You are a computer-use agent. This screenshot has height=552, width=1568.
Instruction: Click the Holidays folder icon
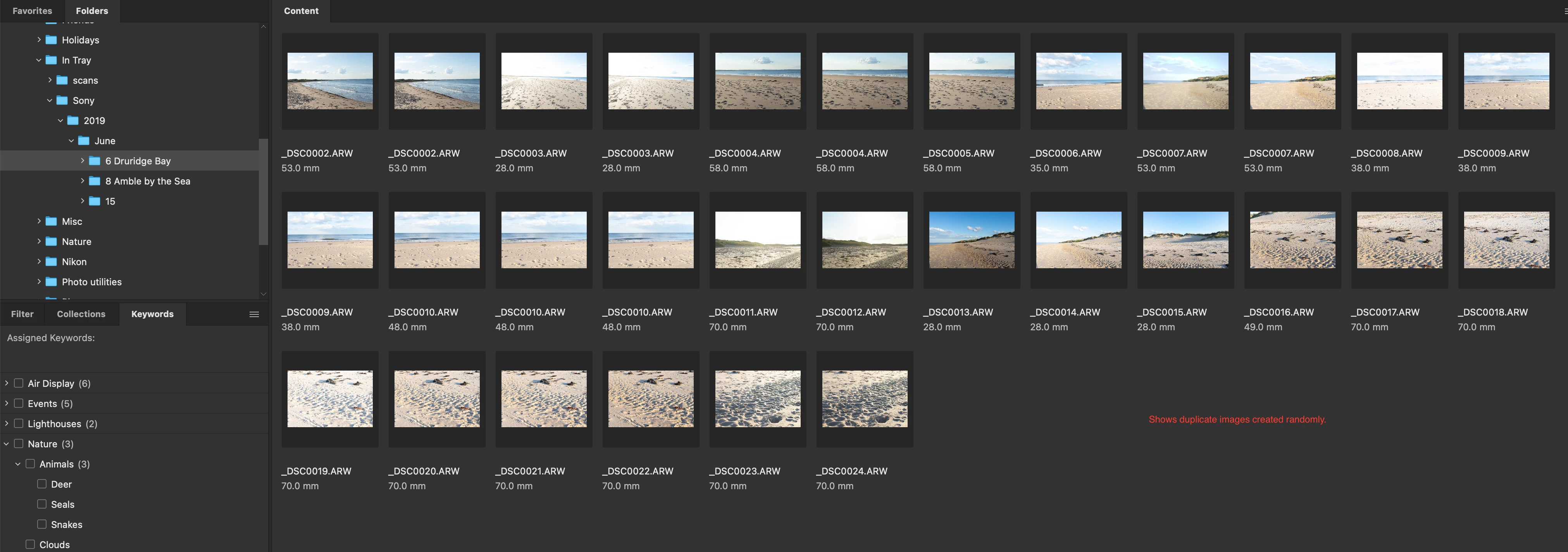pos(51,40)
